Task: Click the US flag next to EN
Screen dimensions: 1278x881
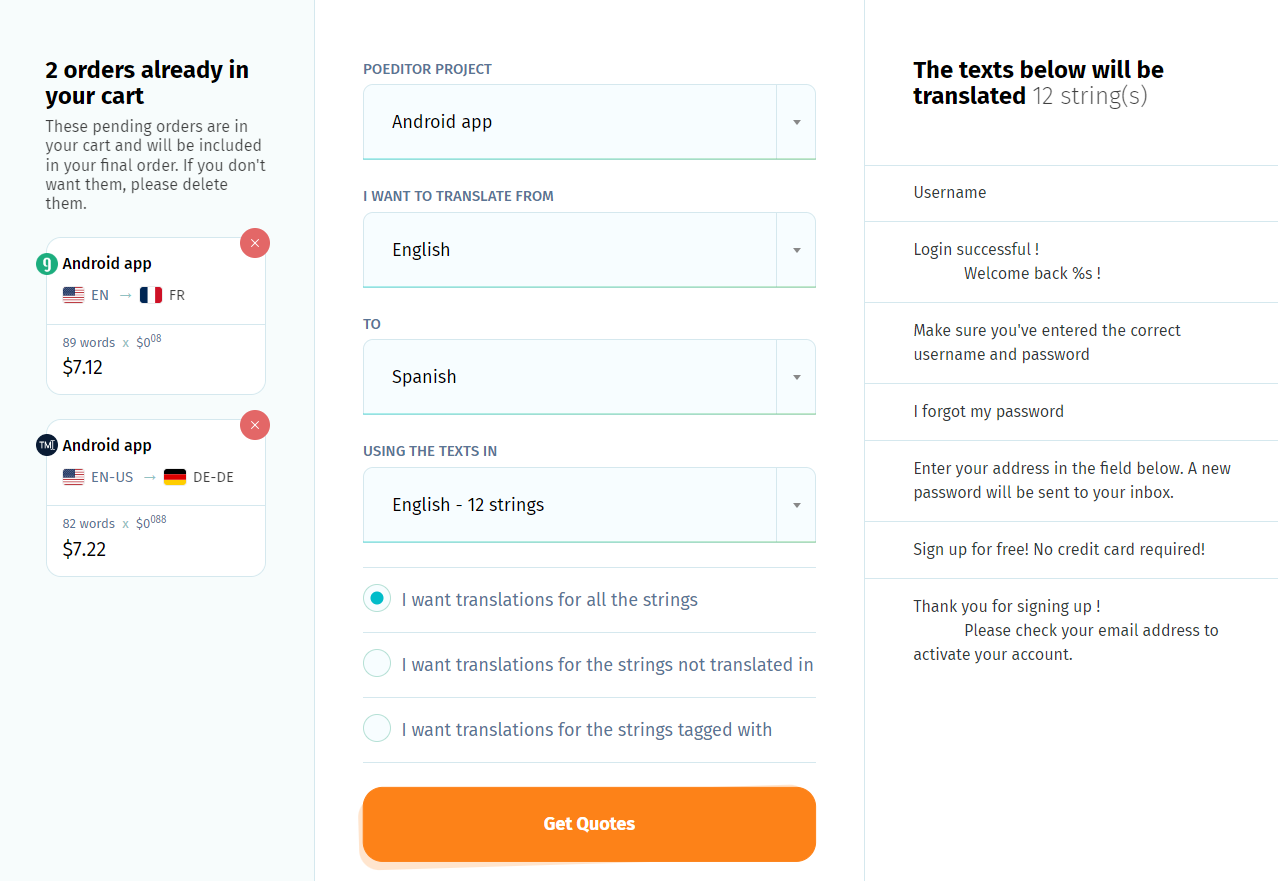Action: 73,294
